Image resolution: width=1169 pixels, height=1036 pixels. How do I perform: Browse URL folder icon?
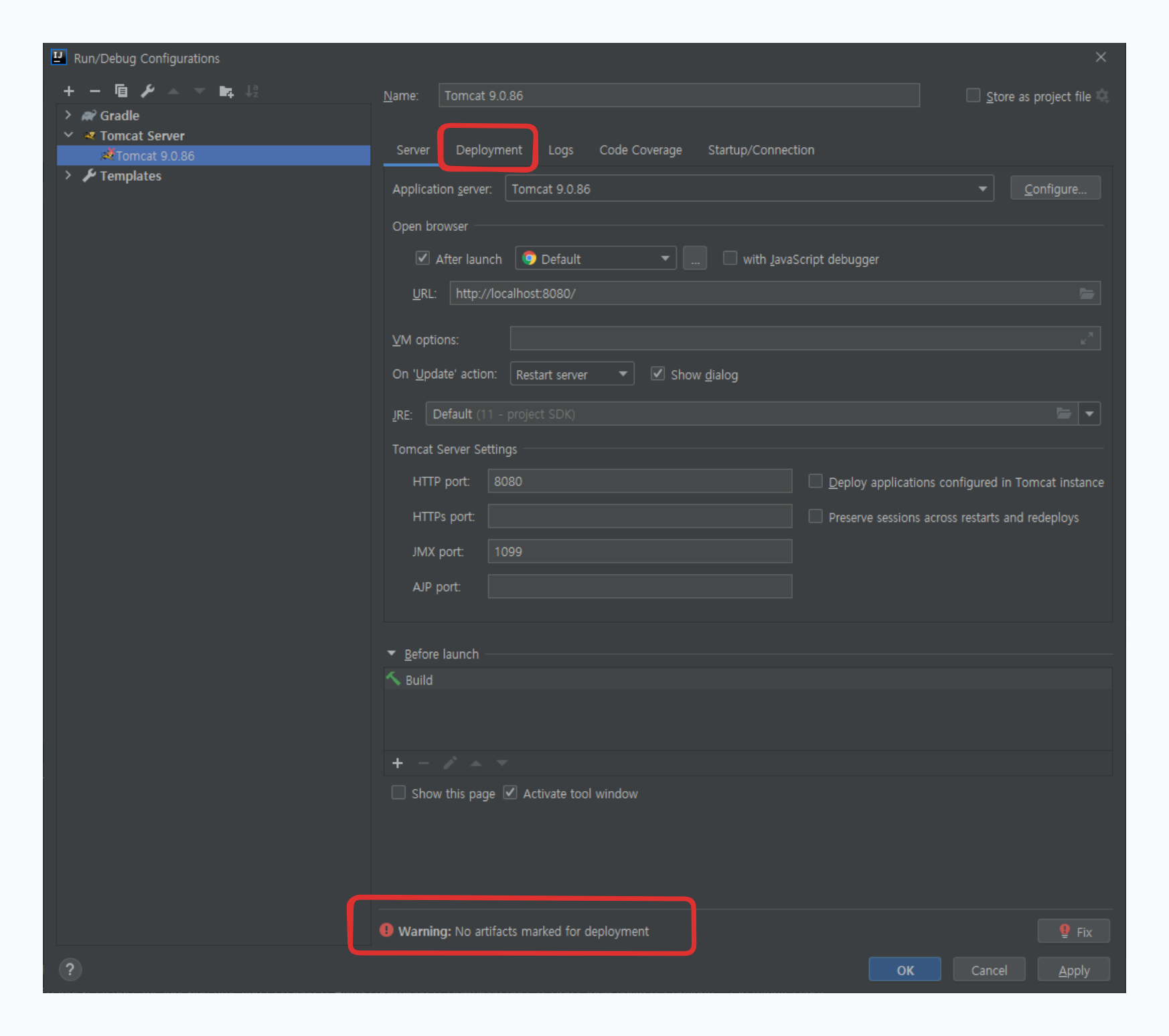[x=1087, y=294]
